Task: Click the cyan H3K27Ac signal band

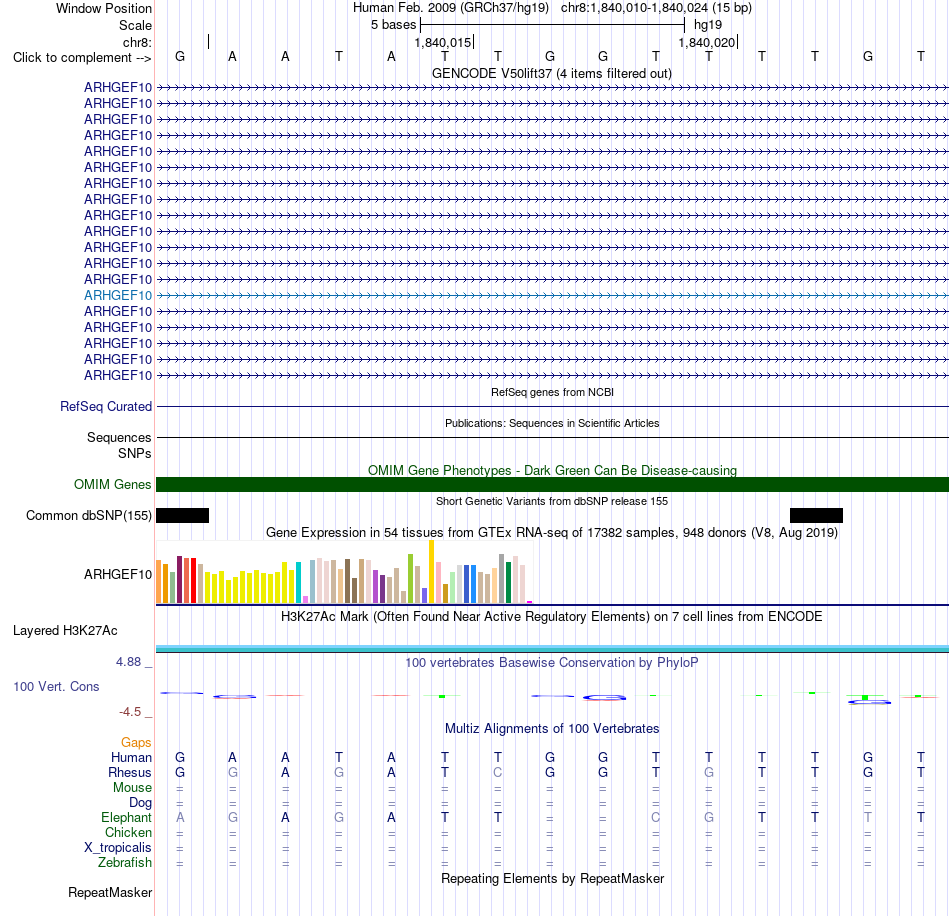Action: click(x=552, y=649)
